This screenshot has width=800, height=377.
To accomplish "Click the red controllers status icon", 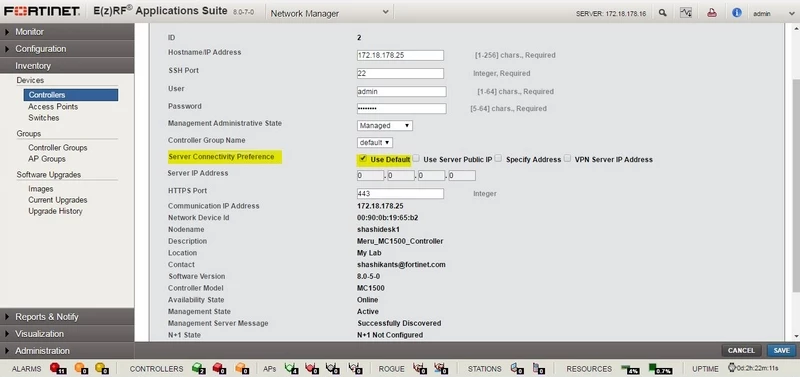I will pyautogui.click(x=219, y=368).
